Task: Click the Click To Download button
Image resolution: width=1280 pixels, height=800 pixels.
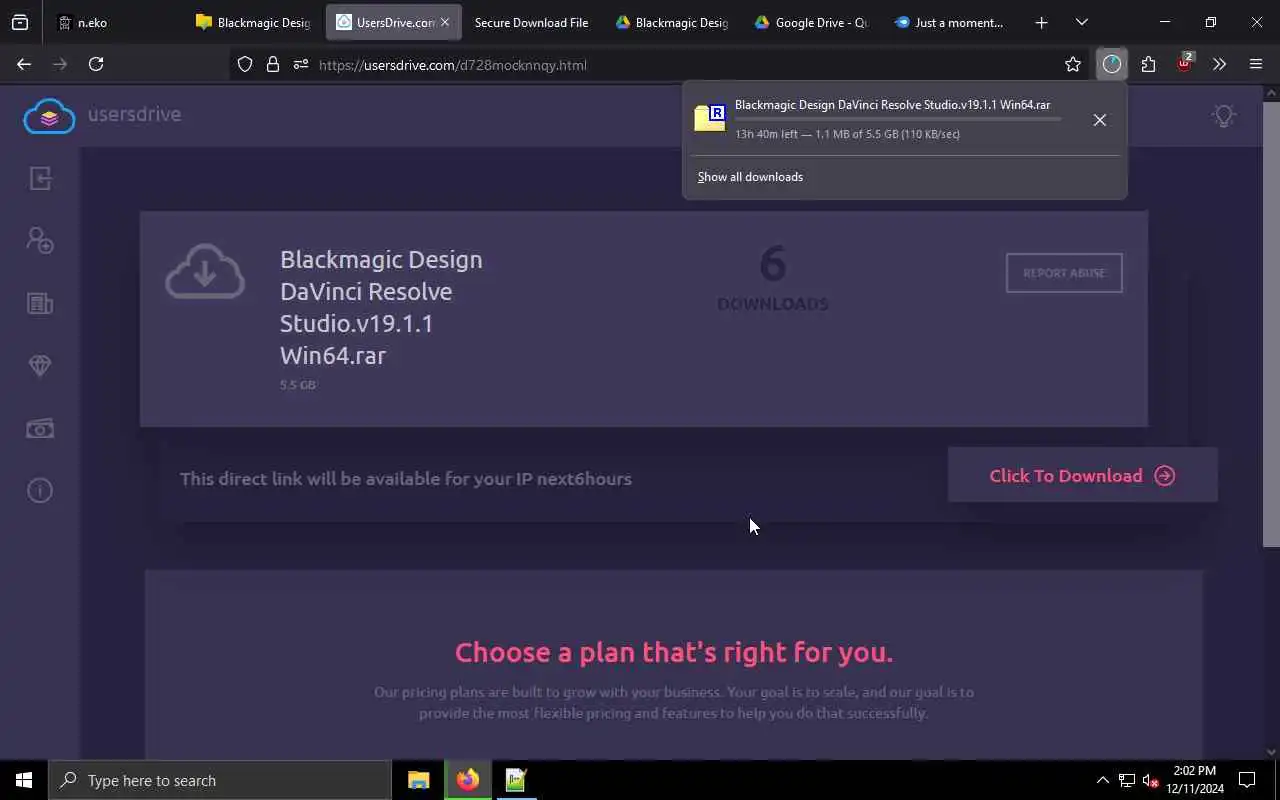Action: point(1082,476)
